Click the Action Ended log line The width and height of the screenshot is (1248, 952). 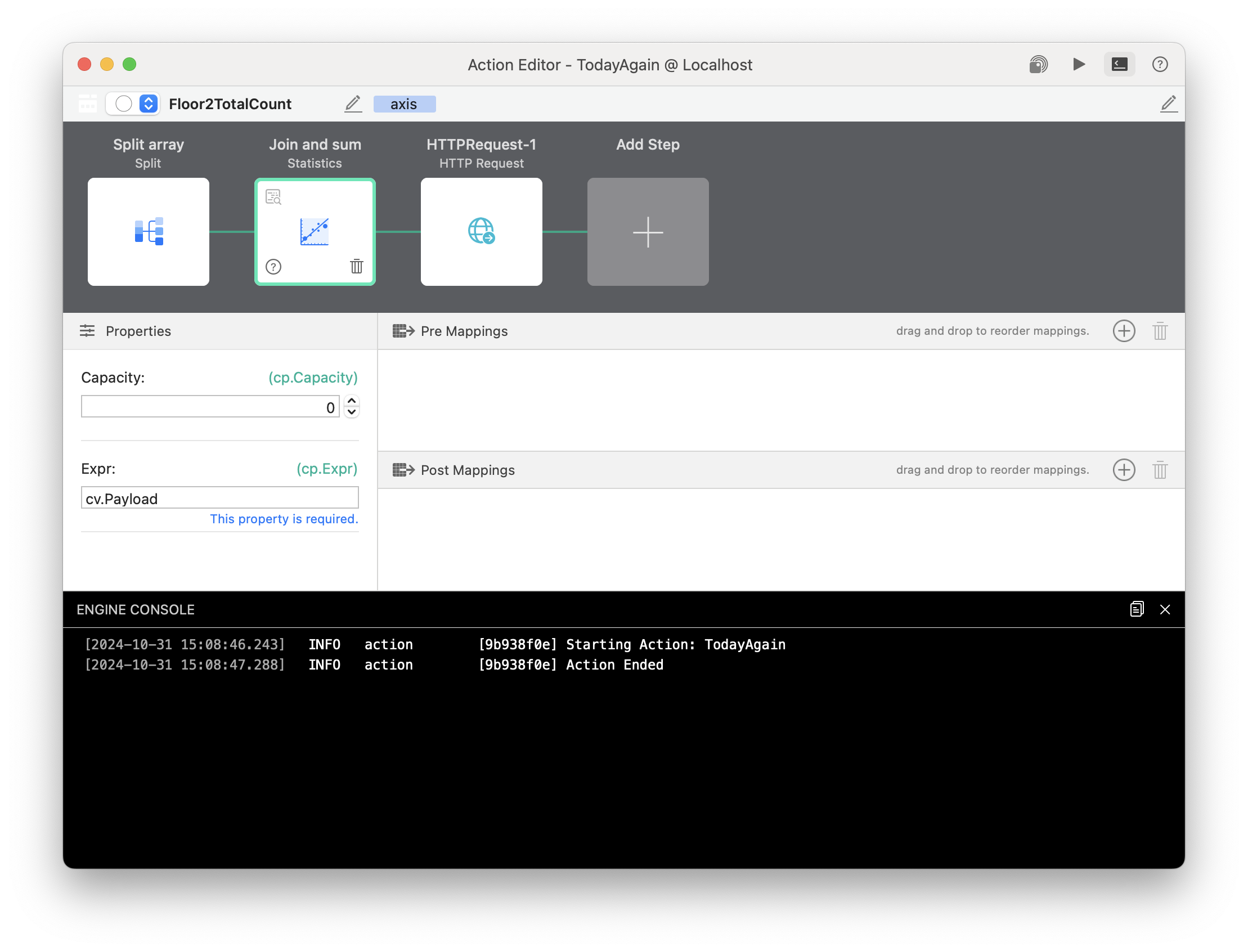[x=374, y=665]
